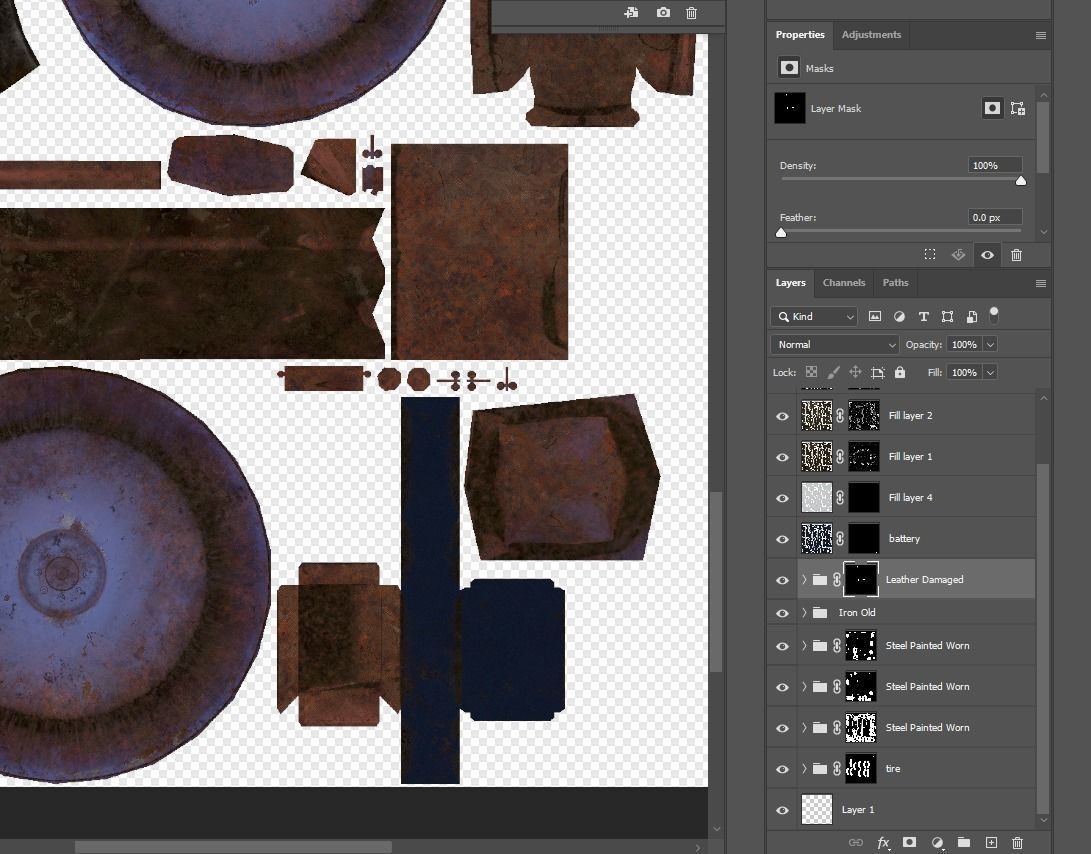Expand the tire group
The image size is (1091, 854).
coord(804,768)
